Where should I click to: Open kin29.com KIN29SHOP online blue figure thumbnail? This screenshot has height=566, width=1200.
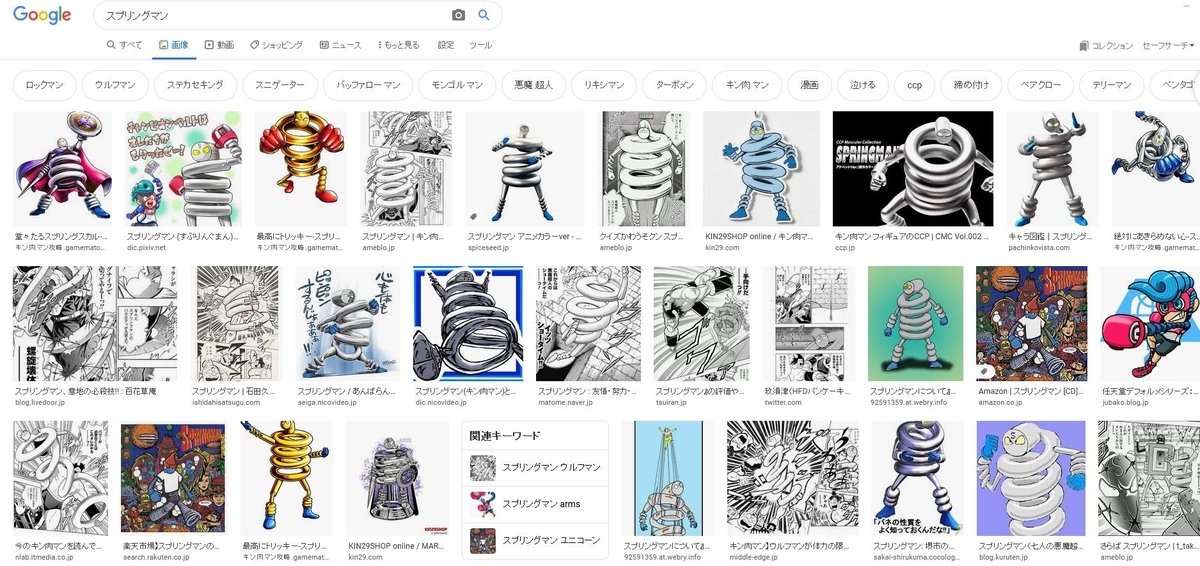[762, 169]
